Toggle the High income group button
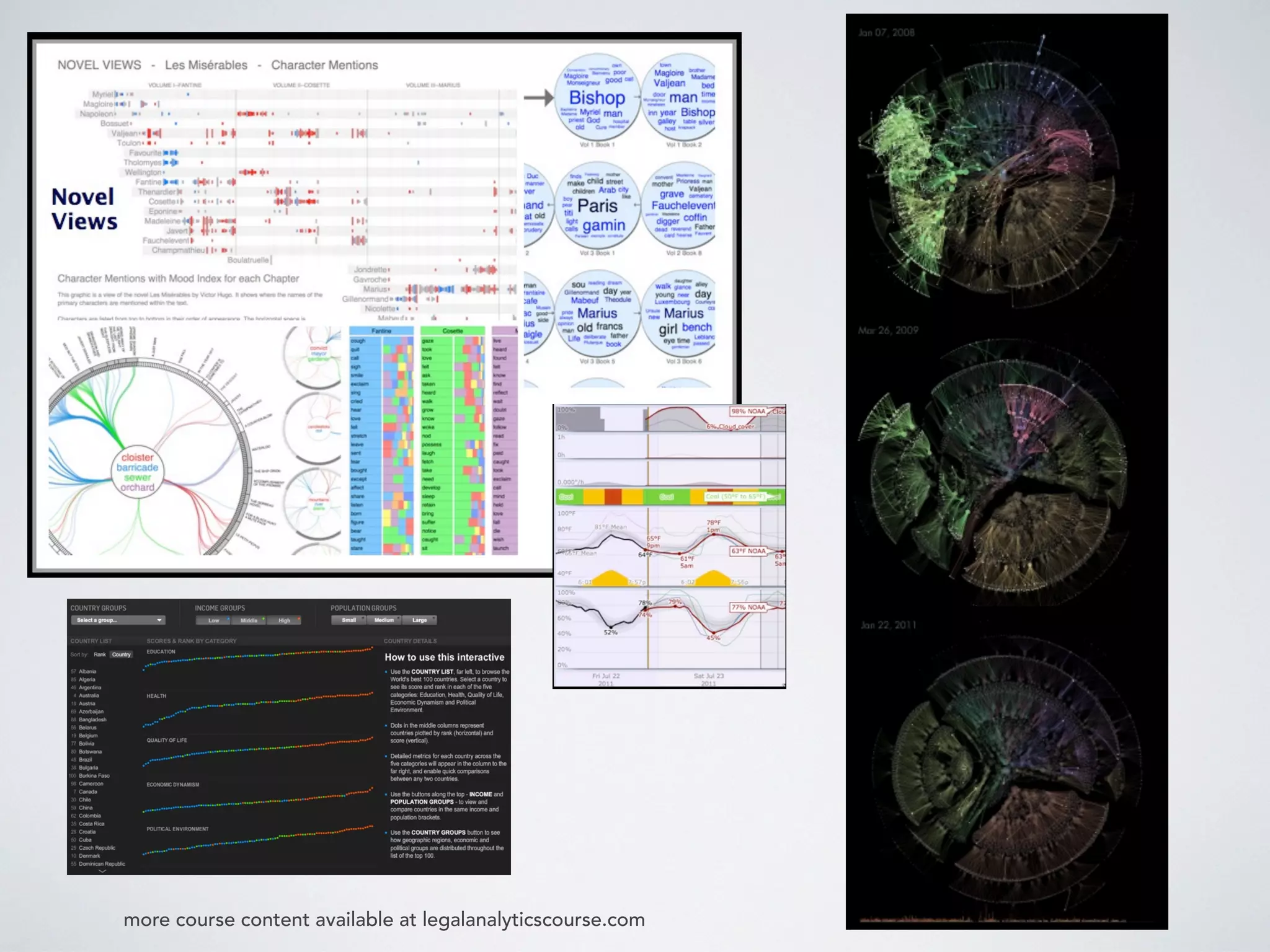Screen dimensions: 1270x952 pyautogui.click(x=284, y=620)
